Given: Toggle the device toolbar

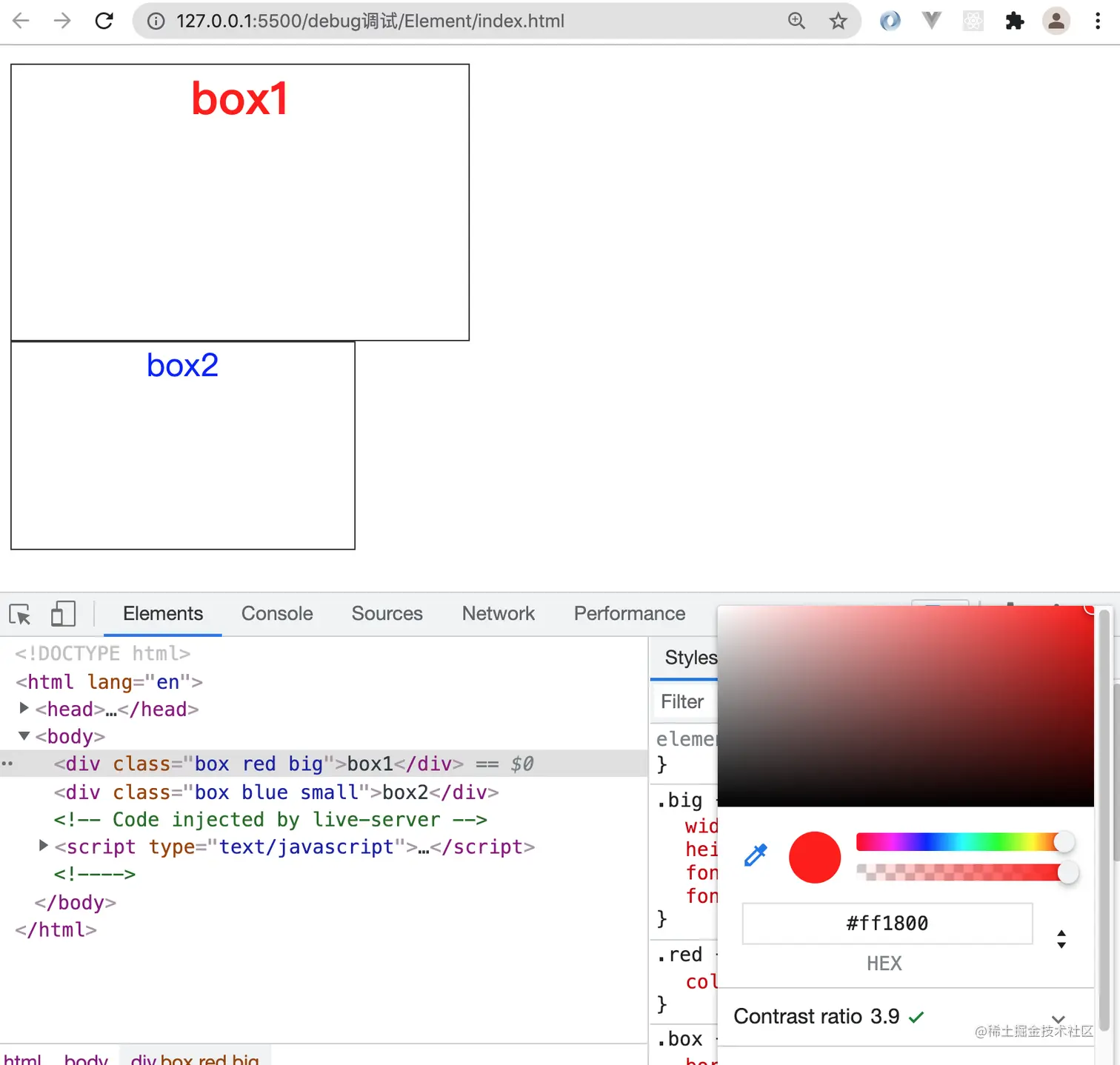Looking at the screenshot, I should (63, 614).
